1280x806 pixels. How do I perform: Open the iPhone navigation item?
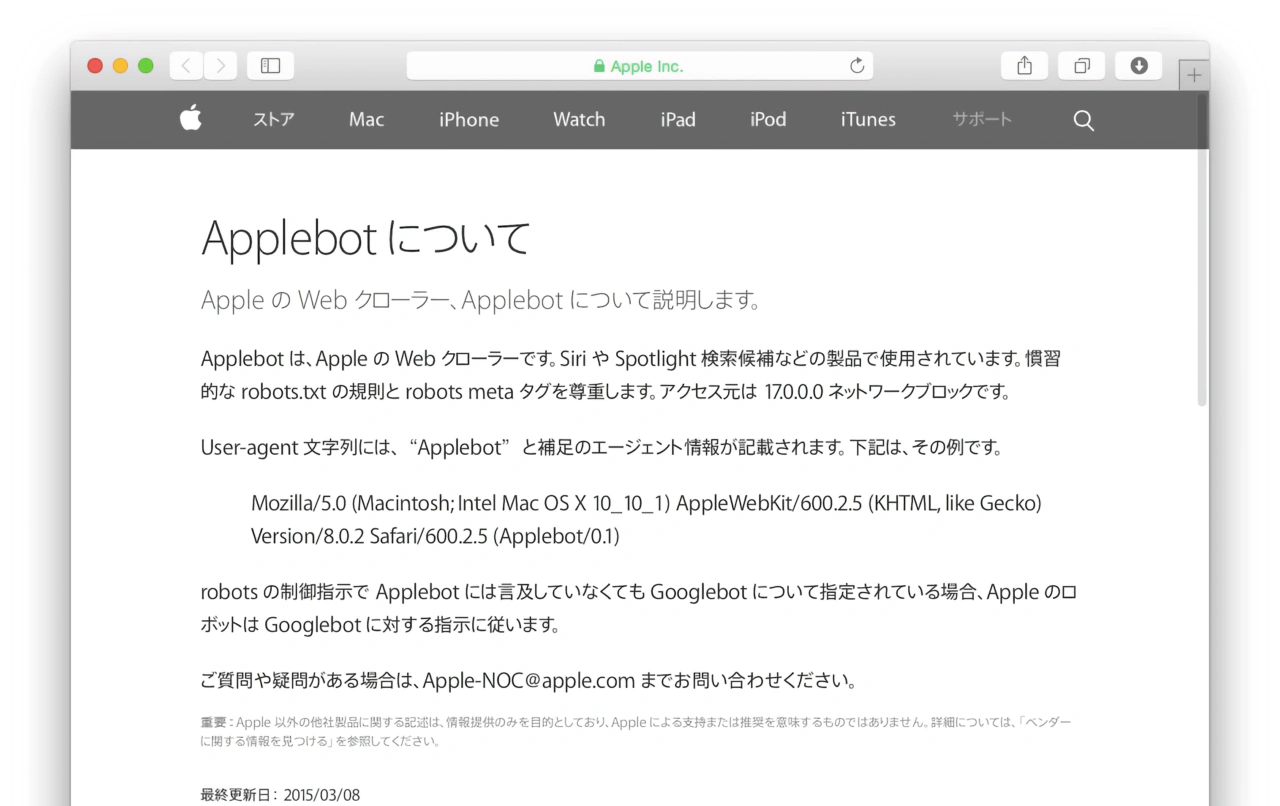point(469,120)
